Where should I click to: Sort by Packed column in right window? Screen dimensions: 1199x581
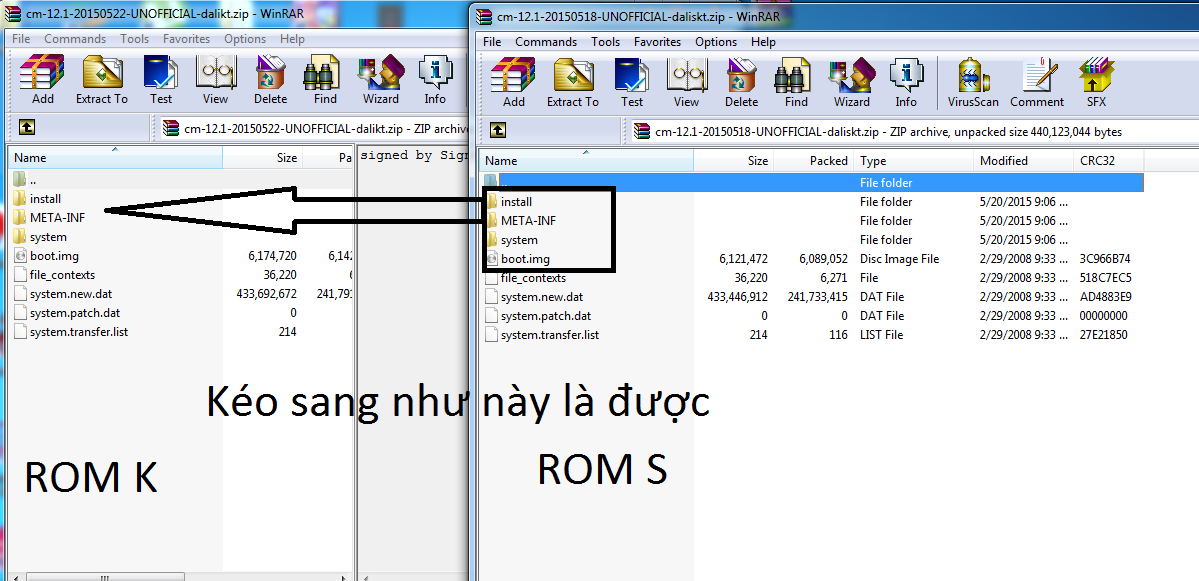(814, 161)
